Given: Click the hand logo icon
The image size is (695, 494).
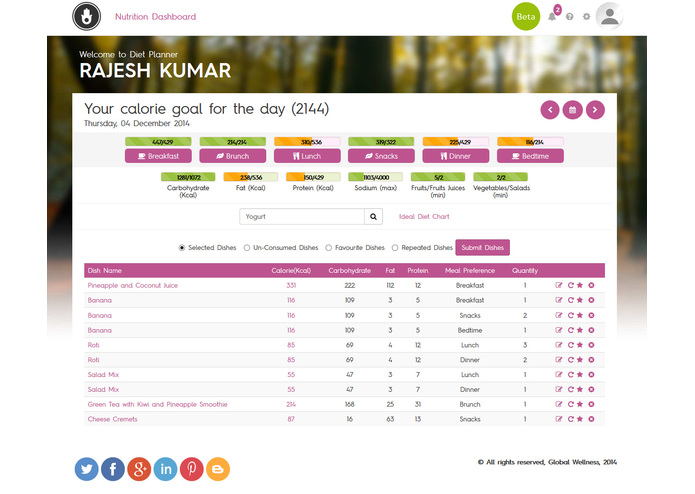Looking at the screenshot, I should coord(86,16).
